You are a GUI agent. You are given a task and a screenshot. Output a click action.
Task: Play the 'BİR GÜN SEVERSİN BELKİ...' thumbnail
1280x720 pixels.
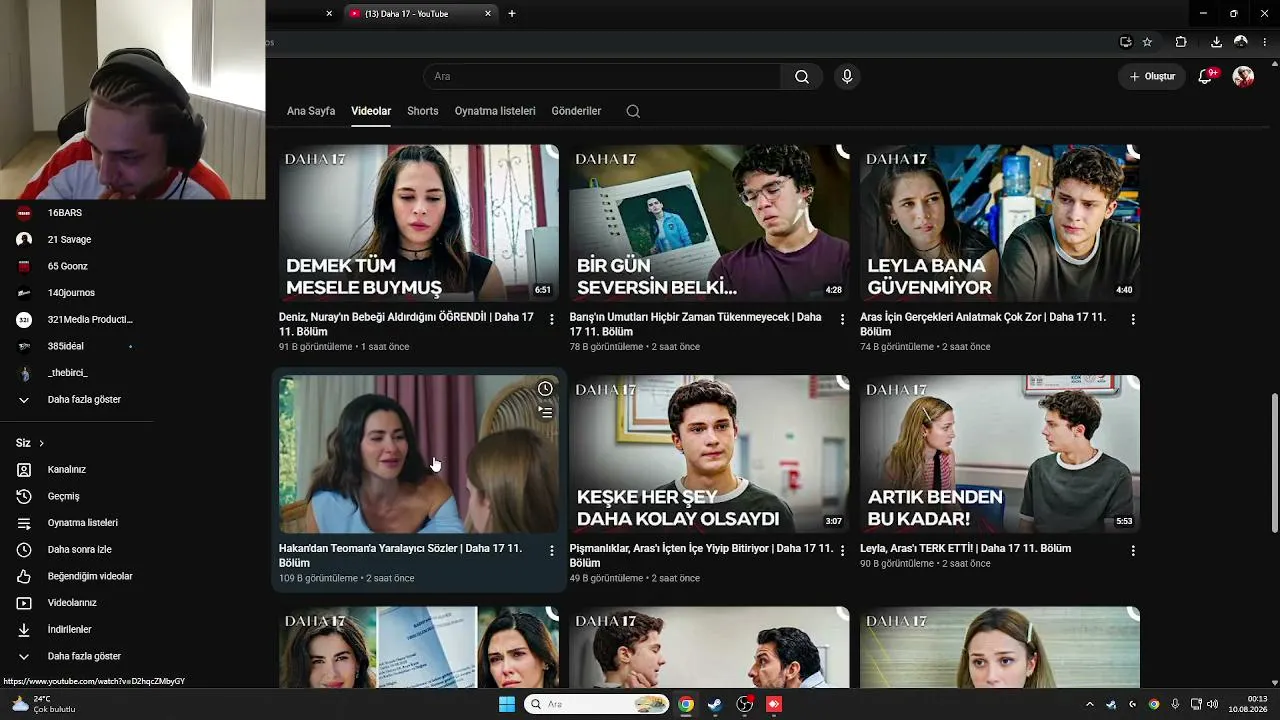coord(709,223)
